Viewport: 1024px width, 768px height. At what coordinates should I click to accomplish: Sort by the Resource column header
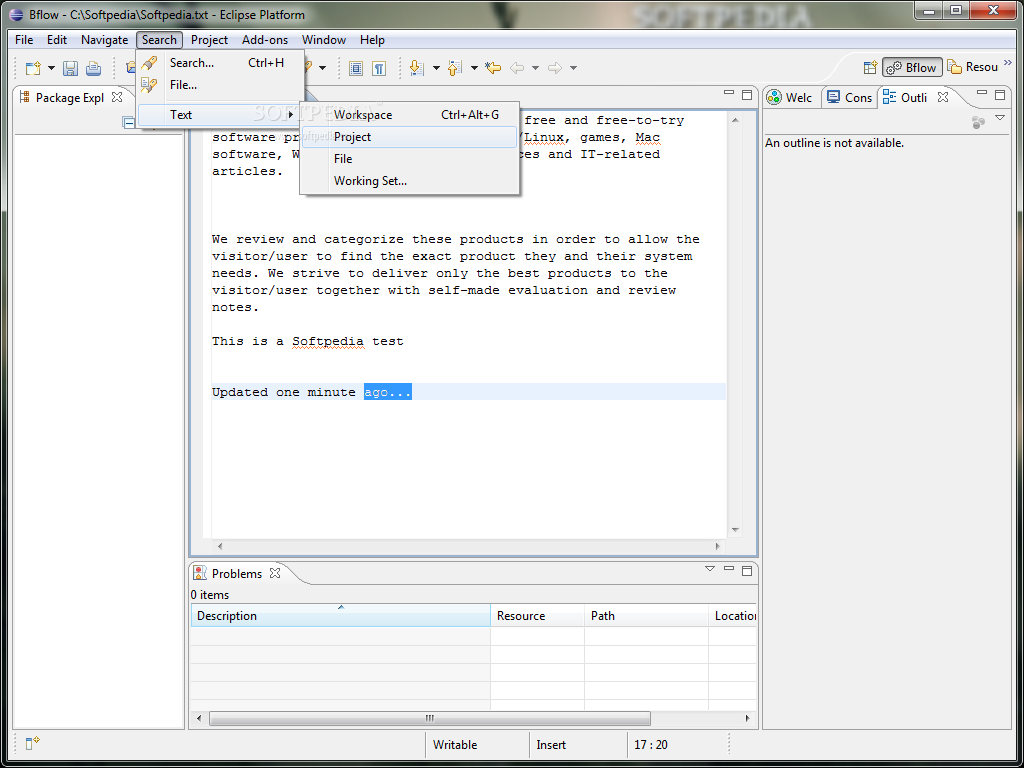coord(537,616)
